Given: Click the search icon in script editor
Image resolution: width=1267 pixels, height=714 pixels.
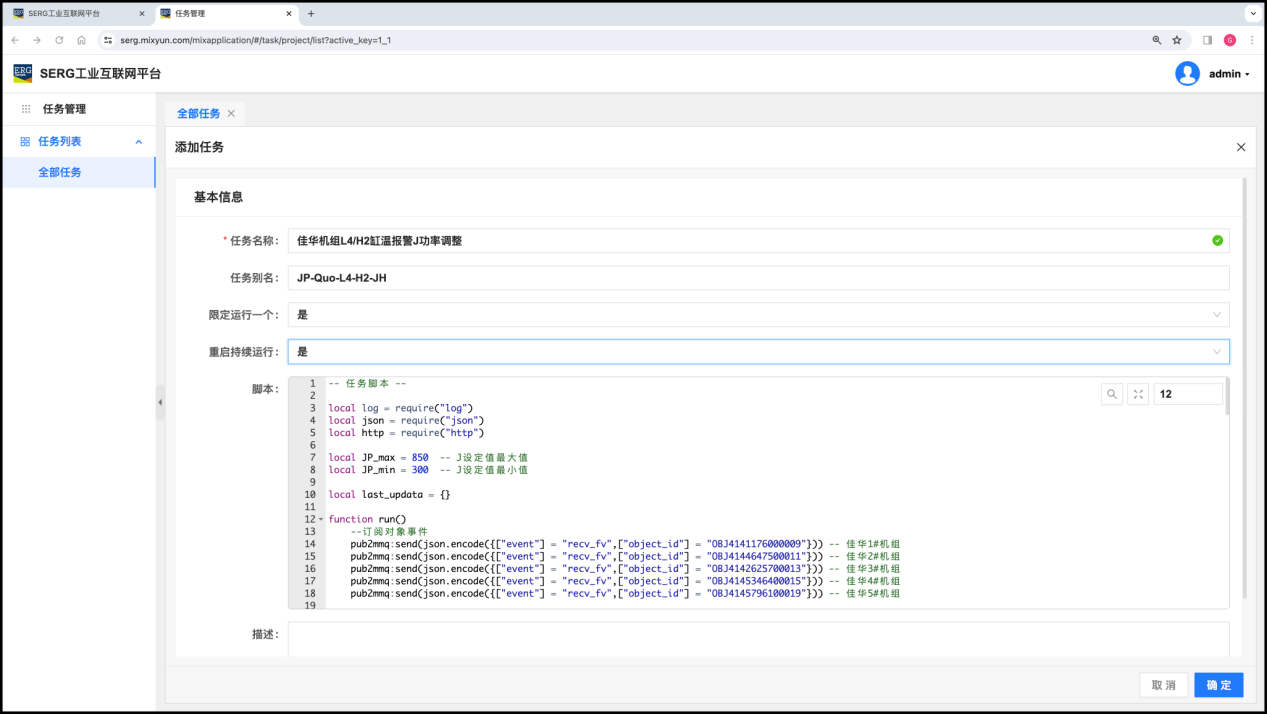Looking at the screenshot, I should (1112, 394).
